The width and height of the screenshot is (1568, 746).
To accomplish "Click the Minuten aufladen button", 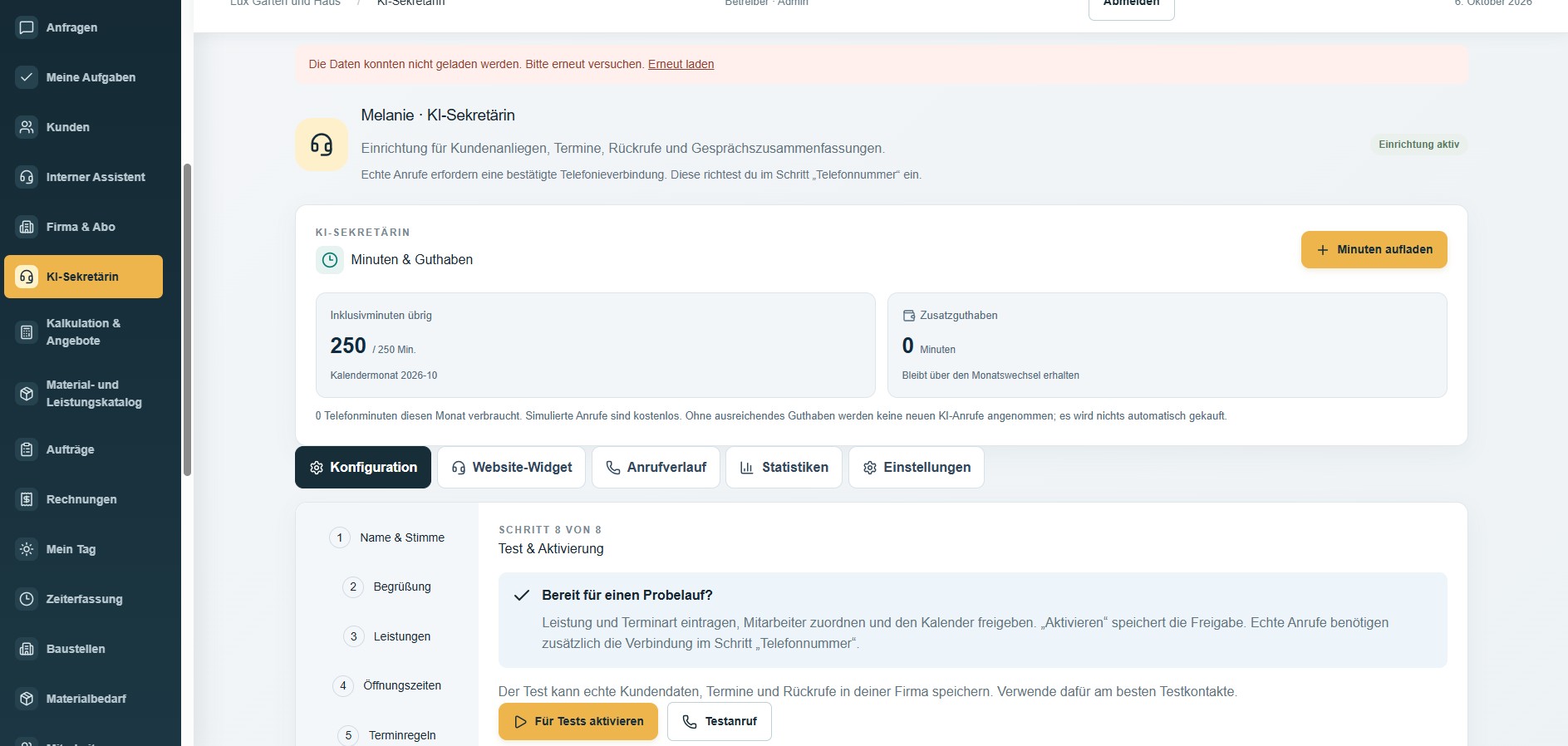I will pyautogui.click(x=1374, y=249).
